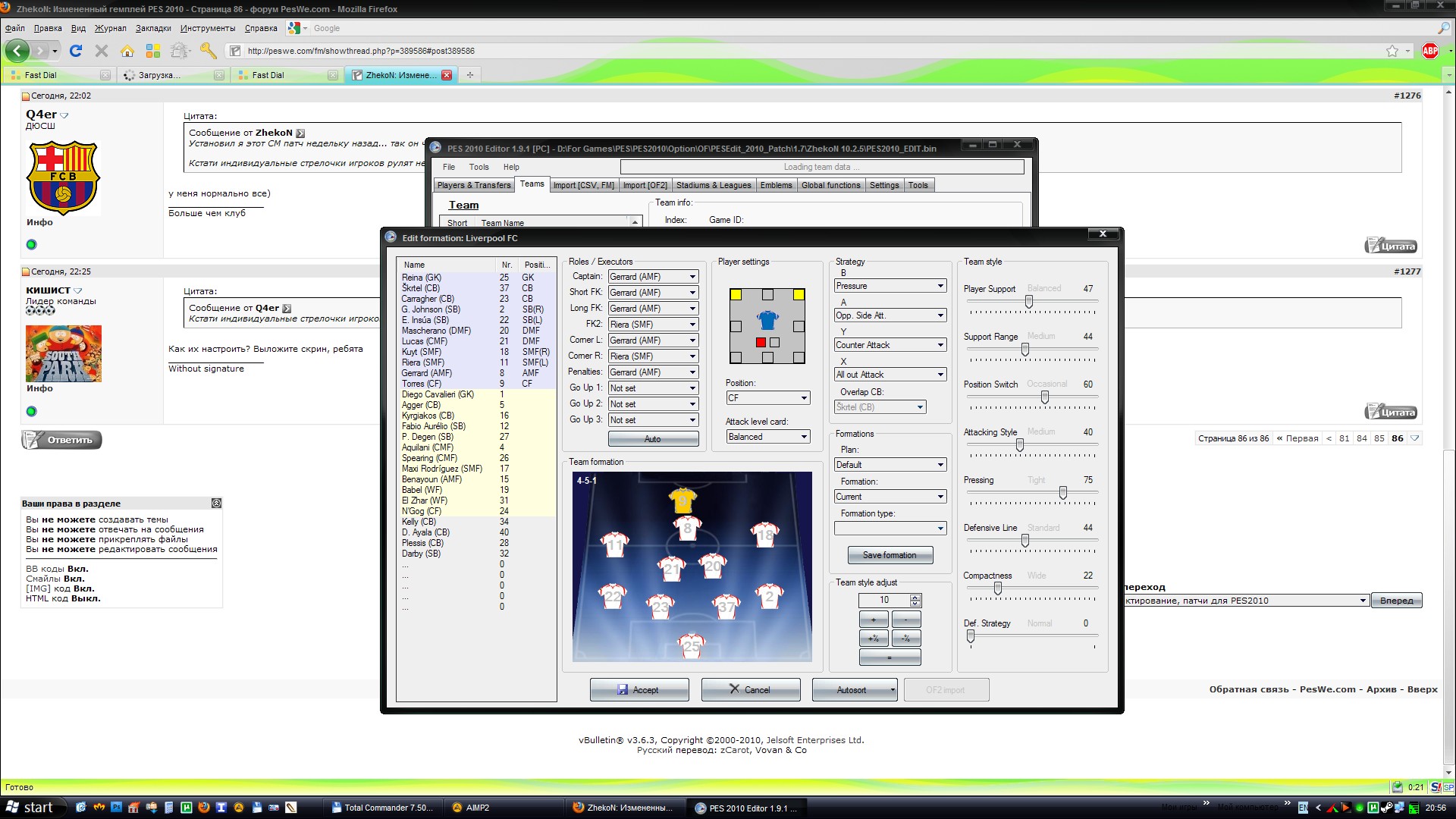Switch to Global functions tab
Viewport: 1456px width, 819px height.
click(830, 185)
